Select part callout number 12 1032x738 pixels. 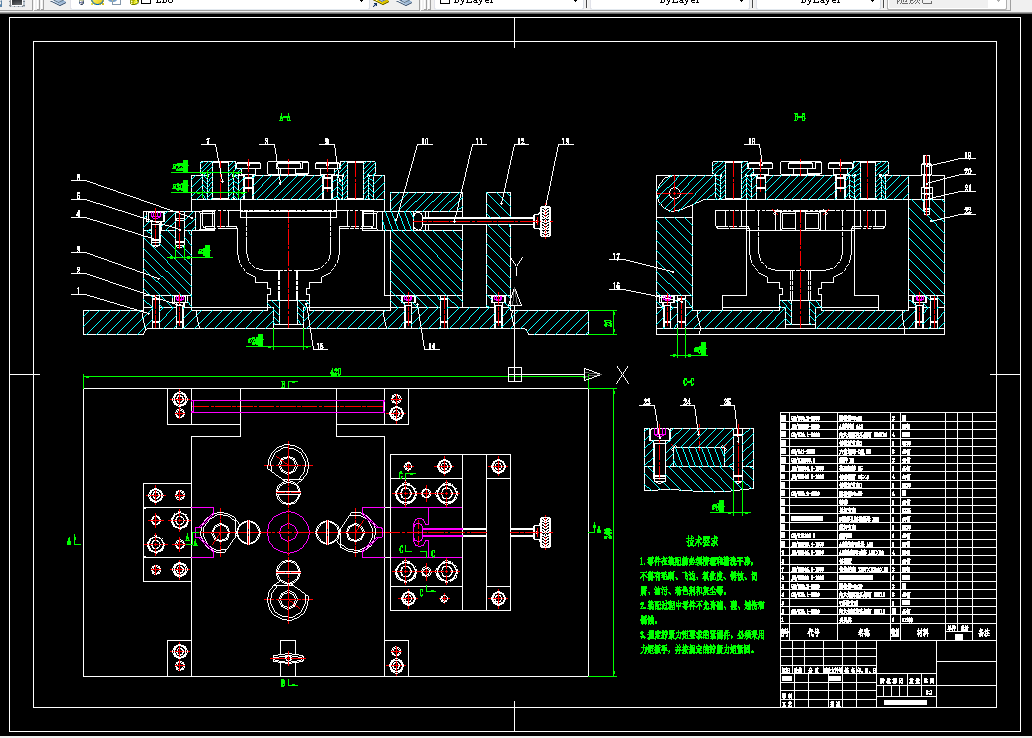pos(521,142)
